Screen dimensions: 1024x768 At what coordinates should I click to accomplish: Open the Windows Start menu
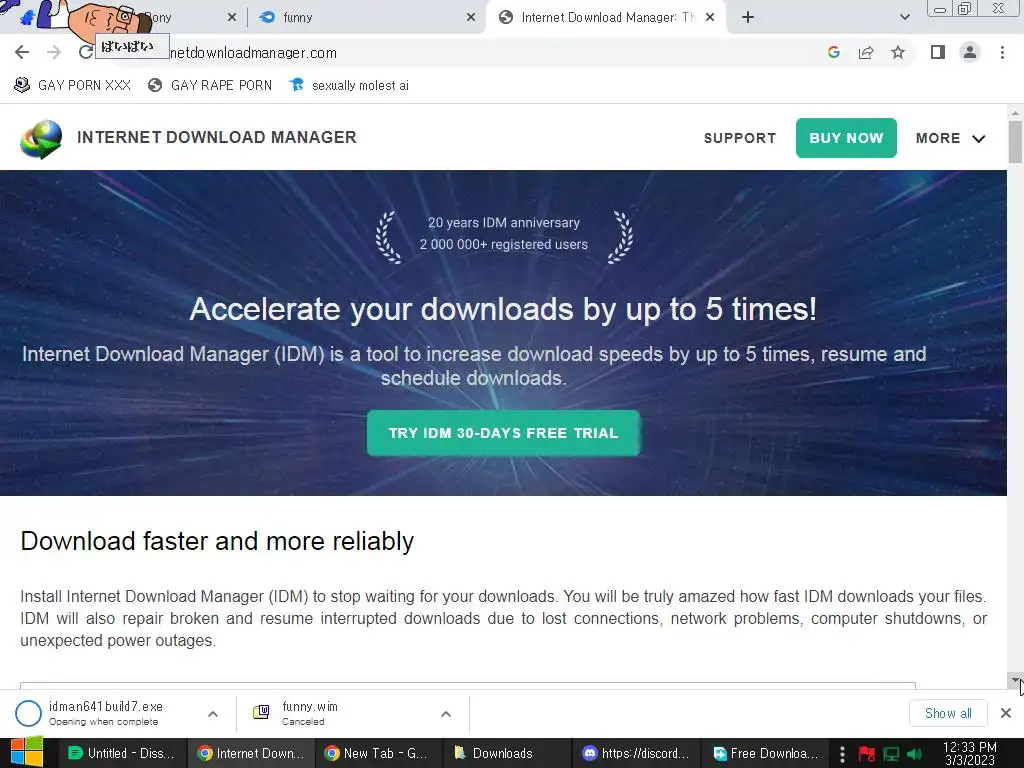[26, 753]
